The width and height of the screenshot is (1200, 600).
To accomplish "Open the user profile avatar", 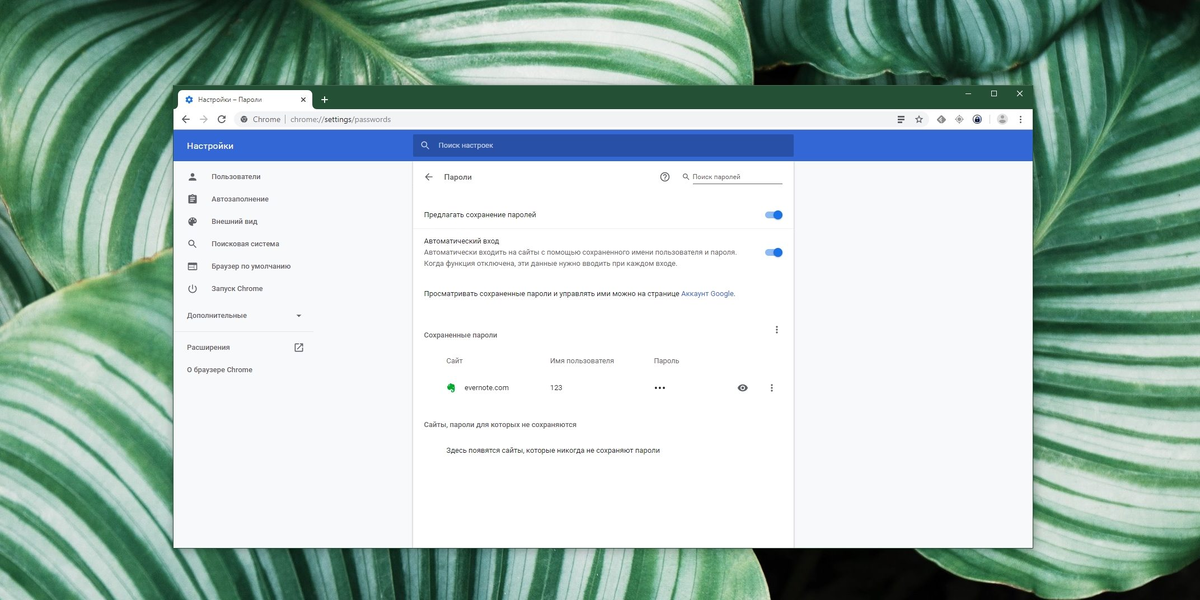I will (x=1002, y=119).
